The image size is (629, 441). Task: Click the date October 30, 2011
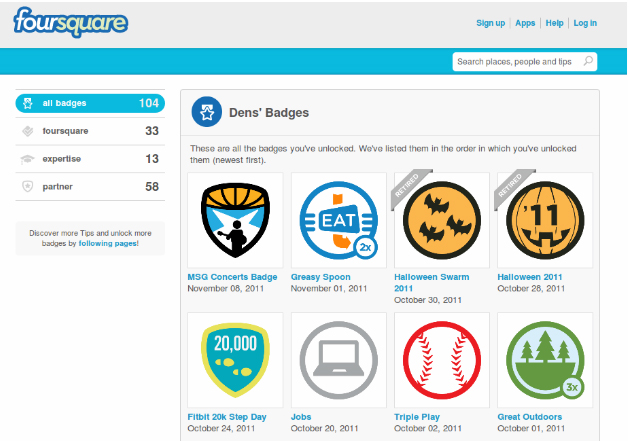[428, 300]
